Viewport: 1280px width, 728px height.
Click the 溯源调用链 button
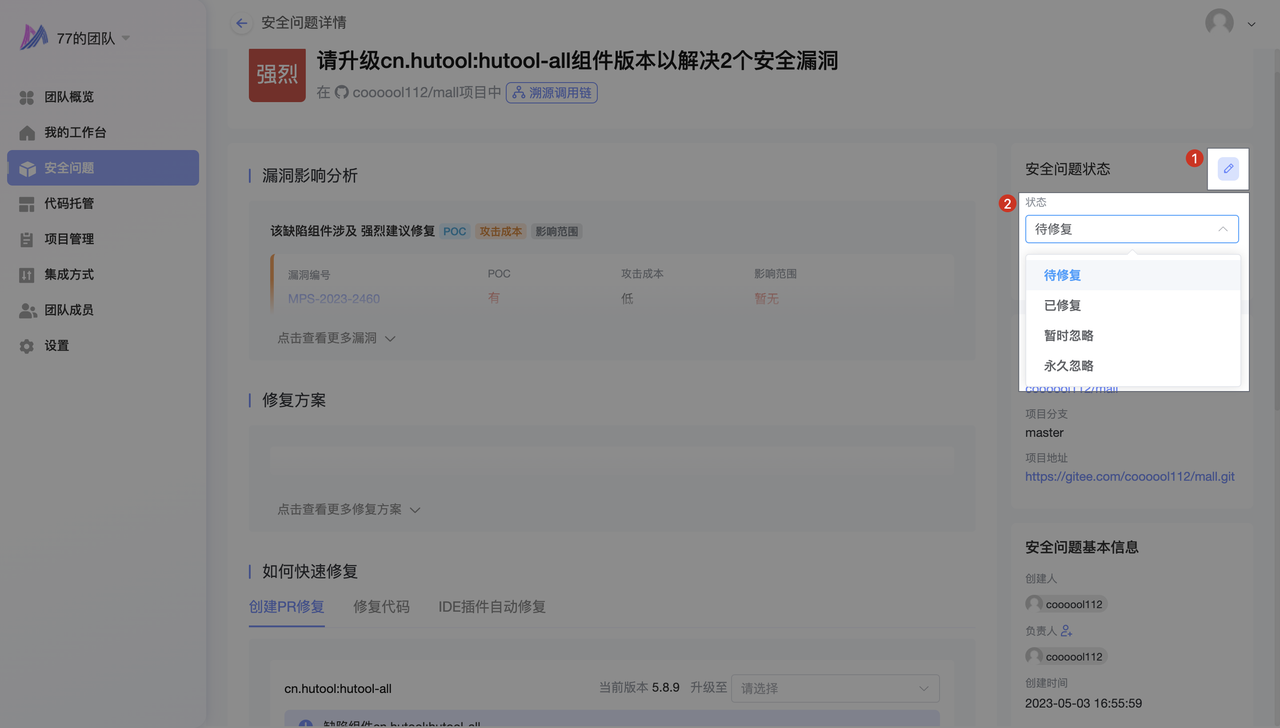552,93
